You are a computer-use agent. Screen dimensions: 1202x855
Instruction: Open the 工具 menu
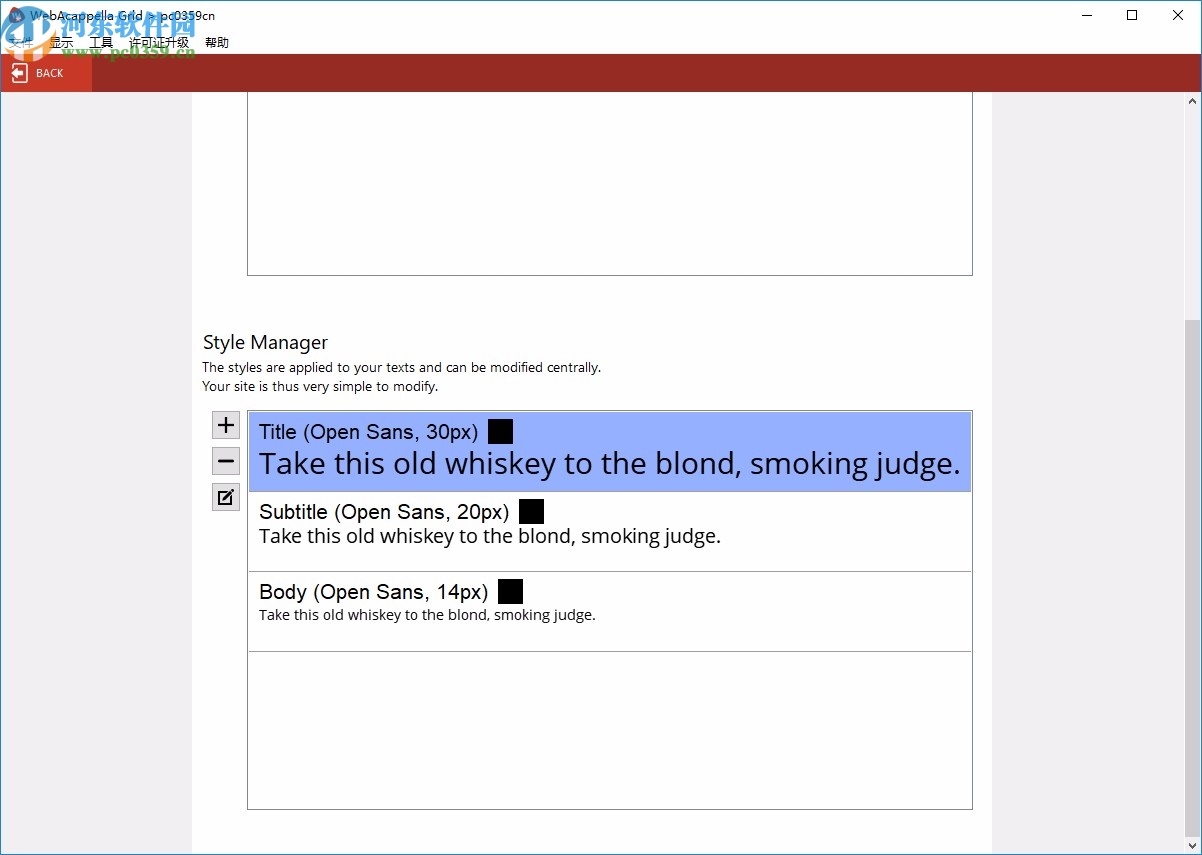coord(101,43)
